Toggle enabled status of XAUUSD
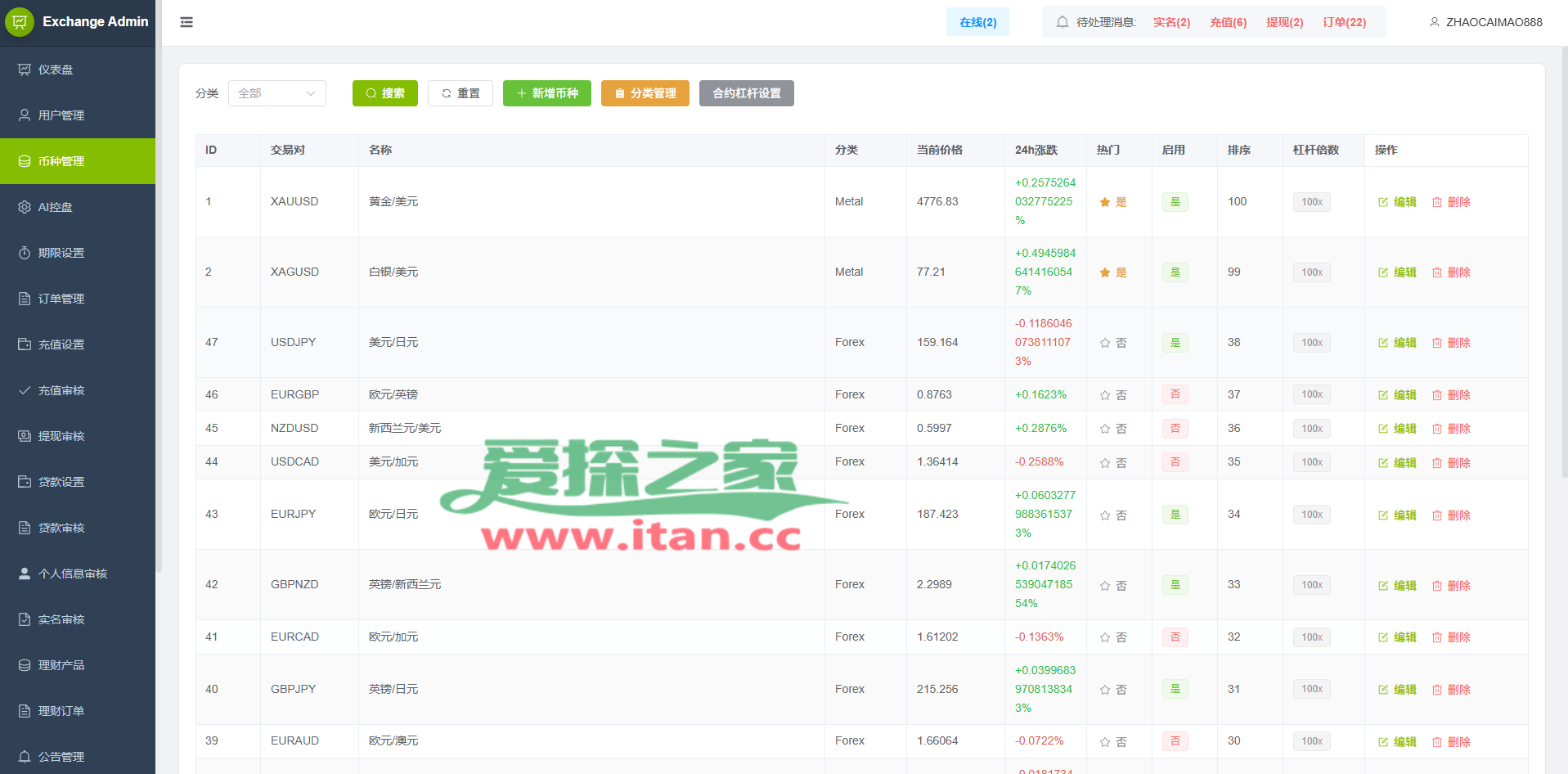The width and height of the screenshot is (1568, 774). pyautogui.click(x=1175, y=202)
